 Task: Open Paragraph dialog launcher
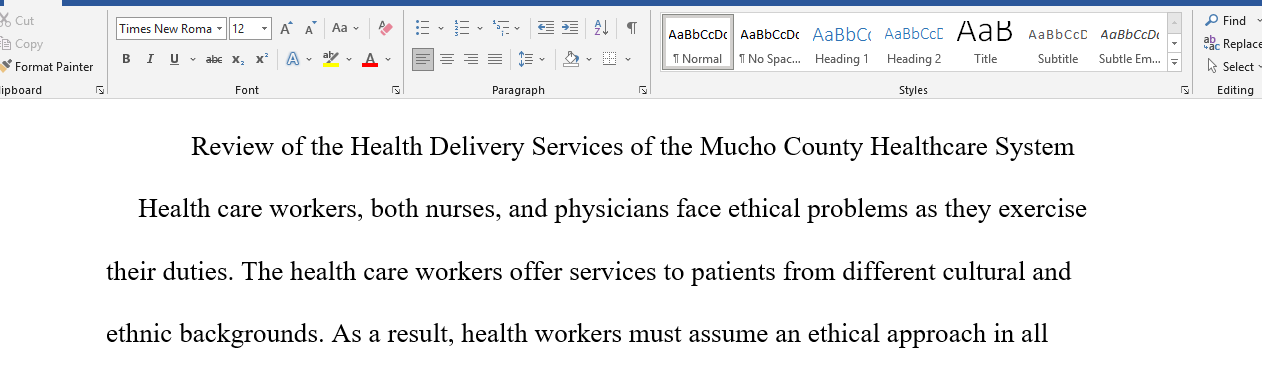pyautogui.click(x=642, y=90)
